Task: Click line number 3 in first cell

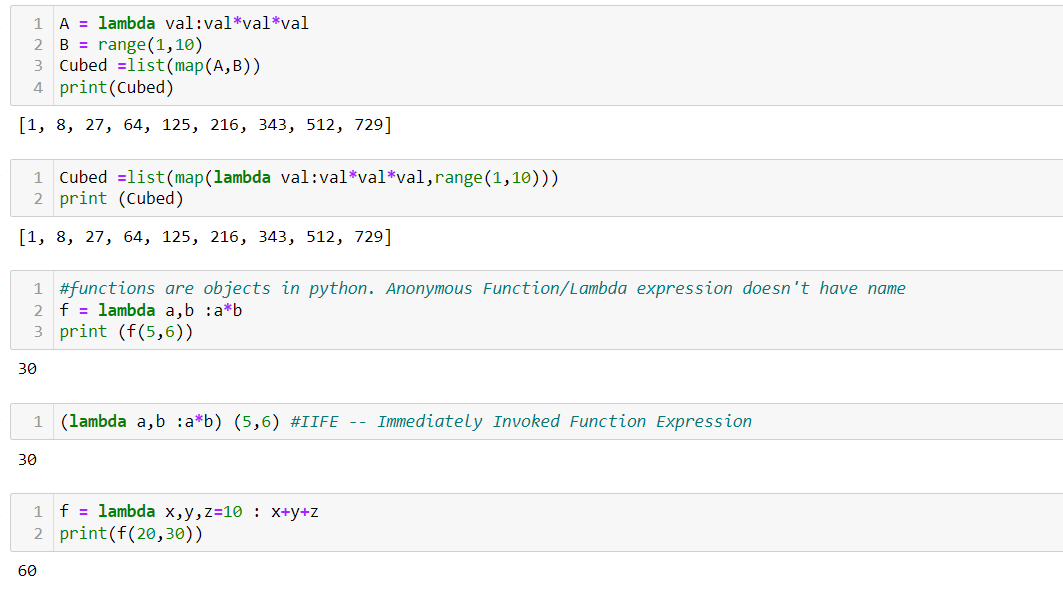Action: point(38,66)
